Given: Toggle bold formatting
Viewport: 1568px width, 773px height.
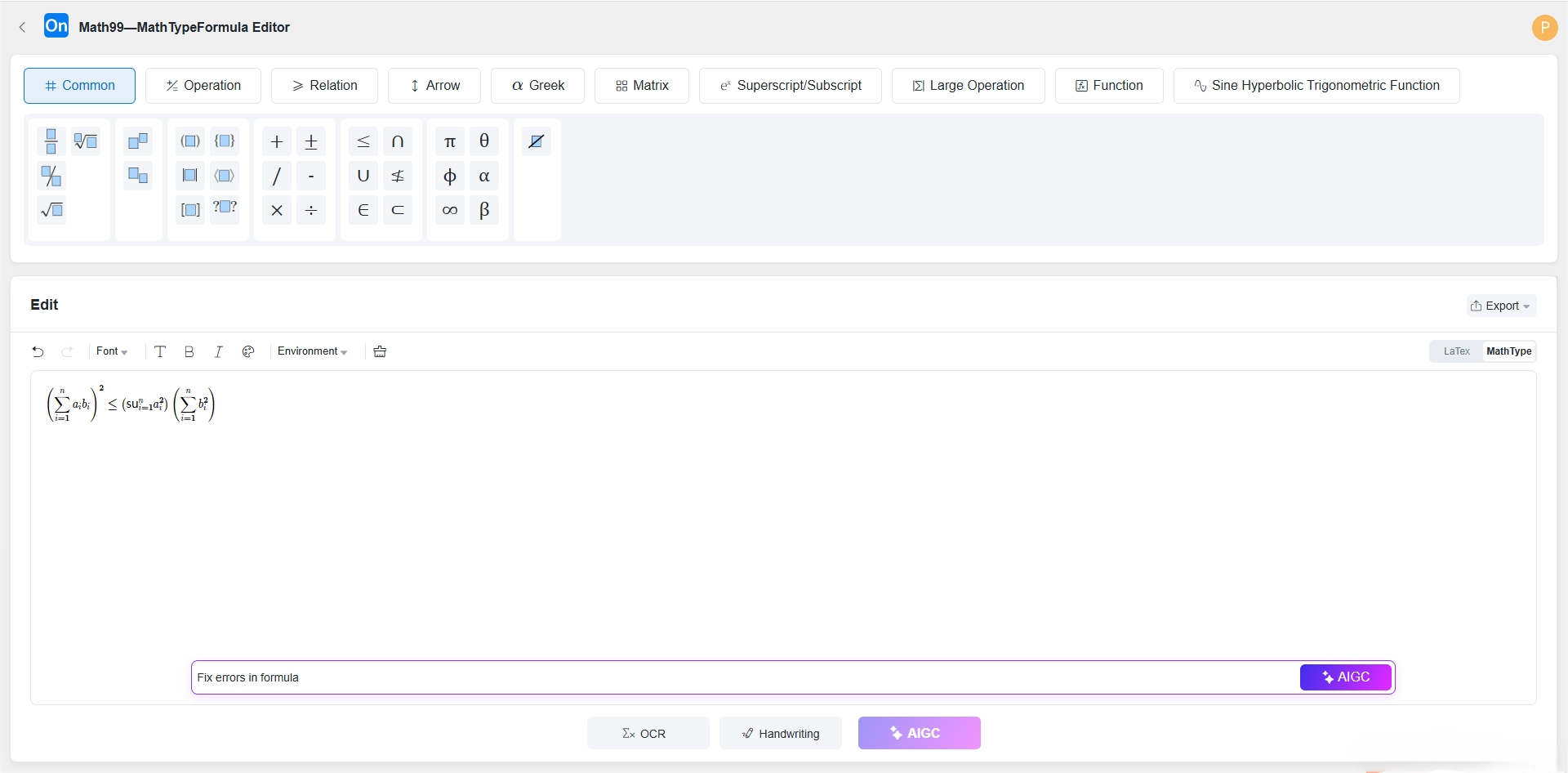Looking at the screenshot, I should 189,351.
